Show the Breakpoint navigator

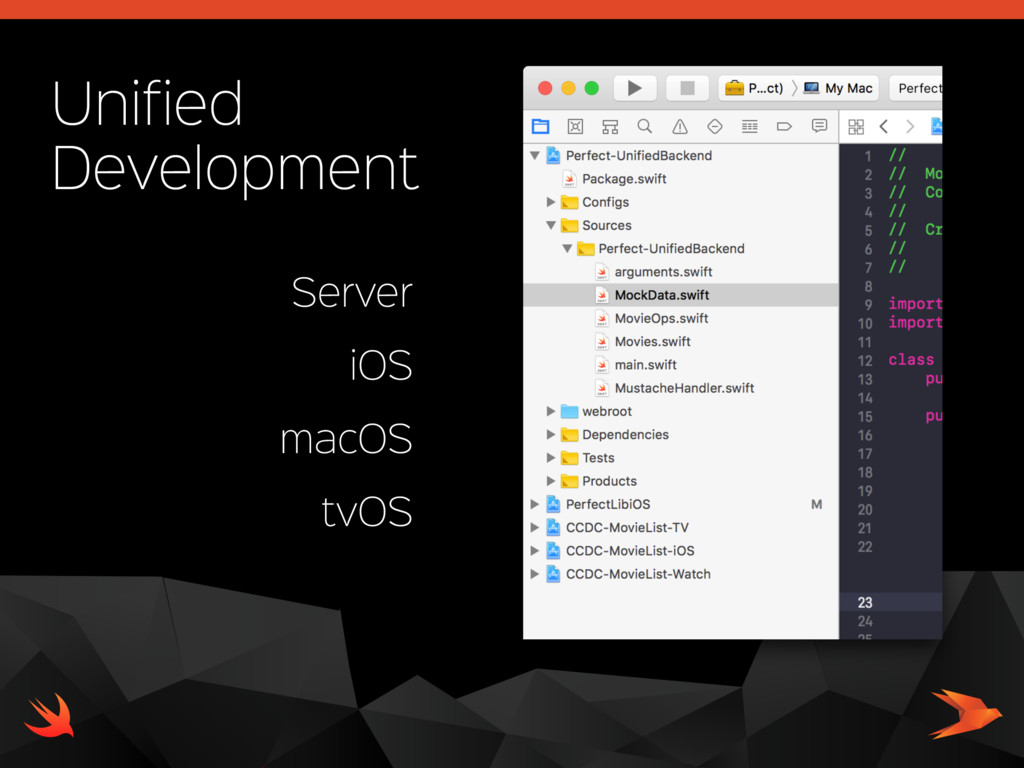pyautogui.click(x=784, y=126)
